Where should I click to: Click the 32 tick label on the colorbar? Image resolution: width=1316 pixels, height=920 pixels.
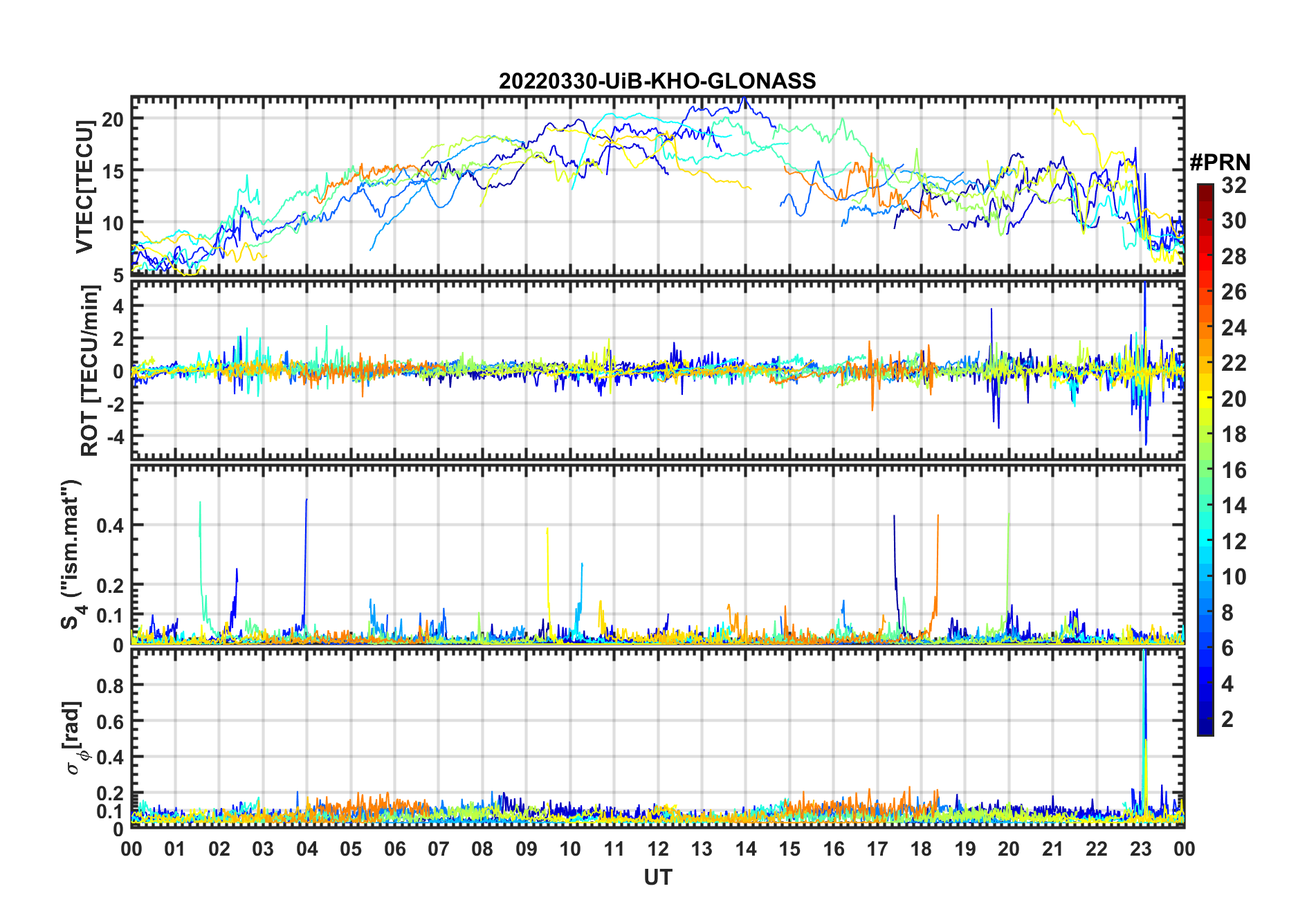(x=1234, y=185)
